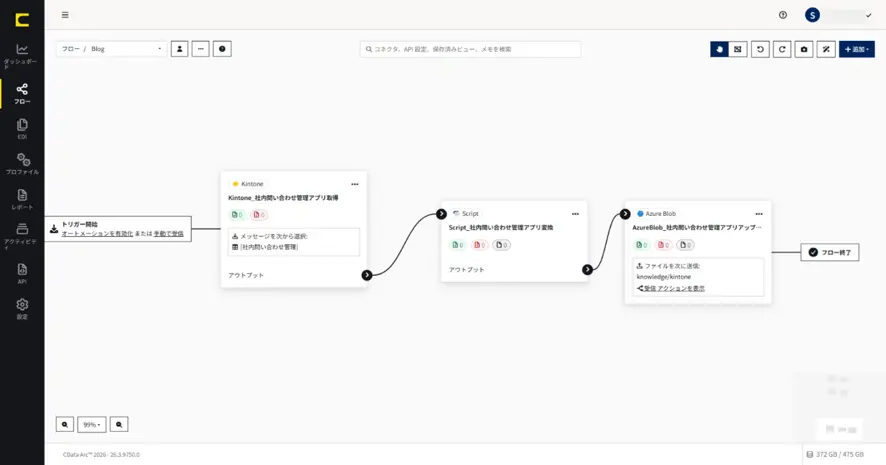Image resolution: width=886 pixels, height=465 pixels.
Task: Click the workspace help question icon
Action: click(x=222, y=49)
